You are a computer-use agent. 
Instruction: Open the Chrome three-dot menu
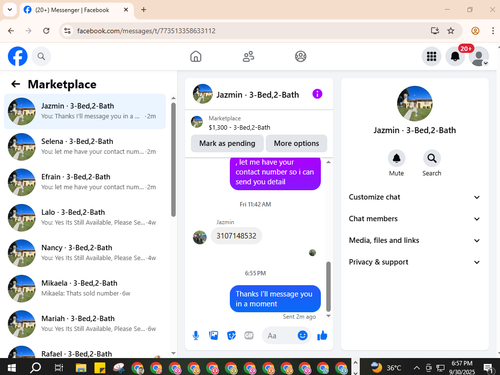tap(493, 31)
